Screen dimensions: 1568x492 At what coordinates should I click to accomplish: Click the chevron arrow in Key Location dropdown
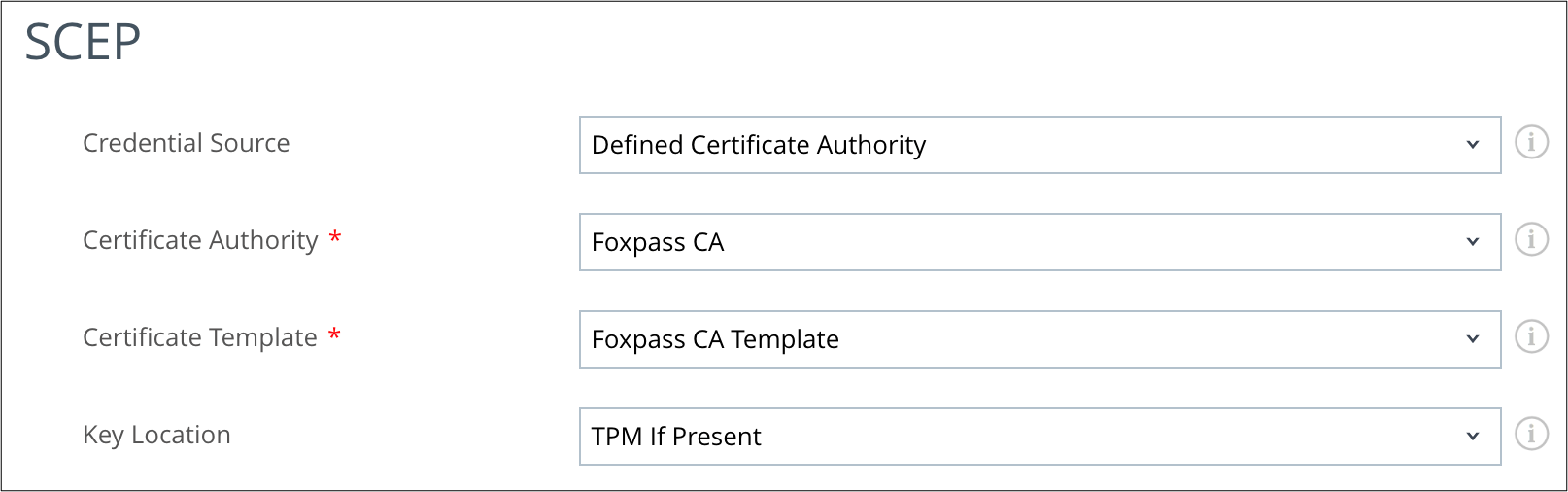(1473, 437)
